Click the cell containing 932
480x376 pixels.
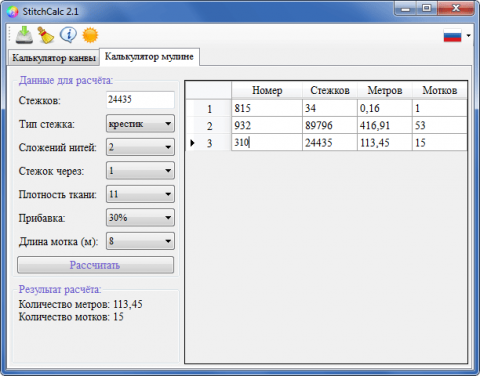(x=267, y=126)
